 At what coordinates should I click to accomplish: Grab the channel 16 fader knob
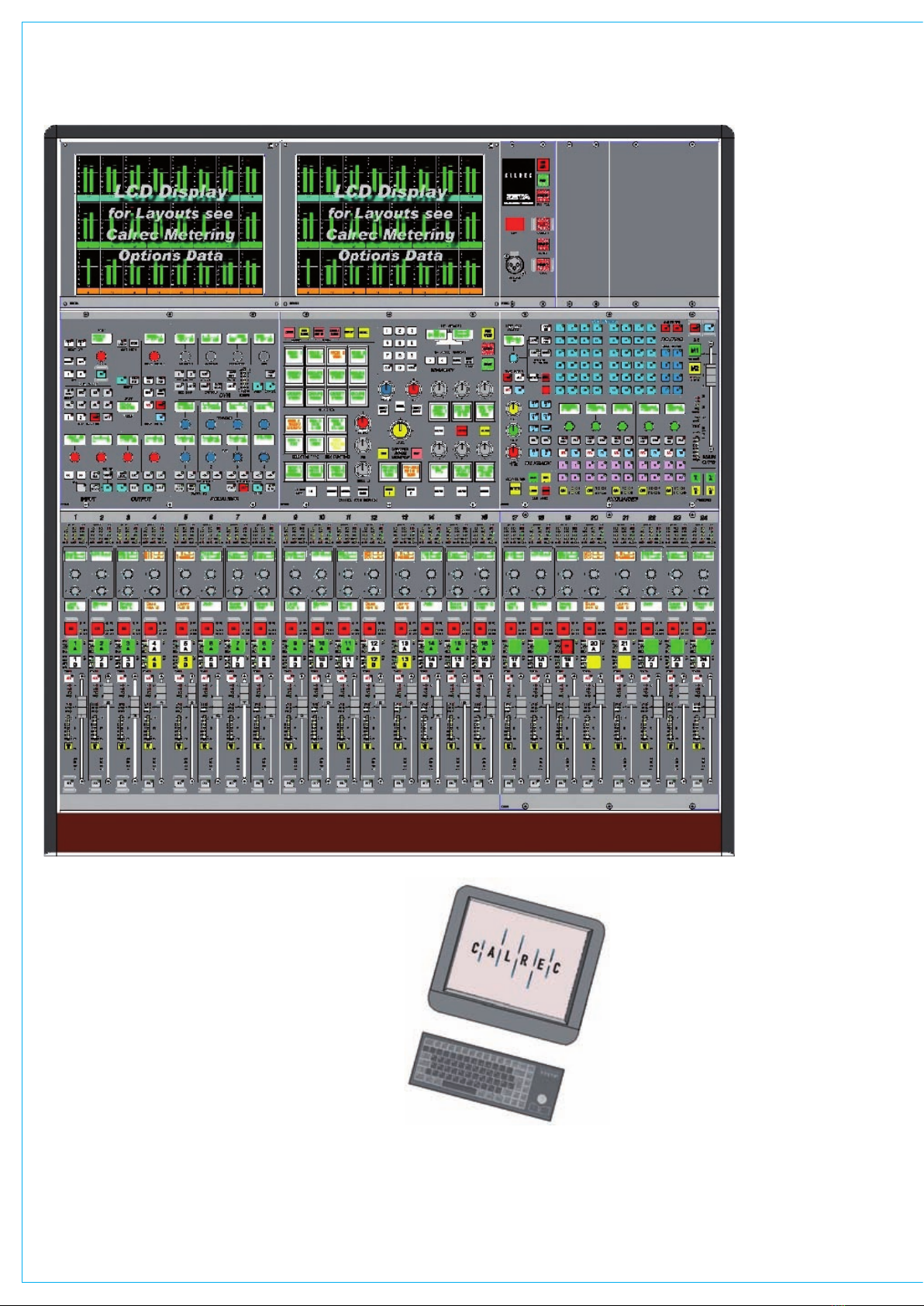(489, 706)
